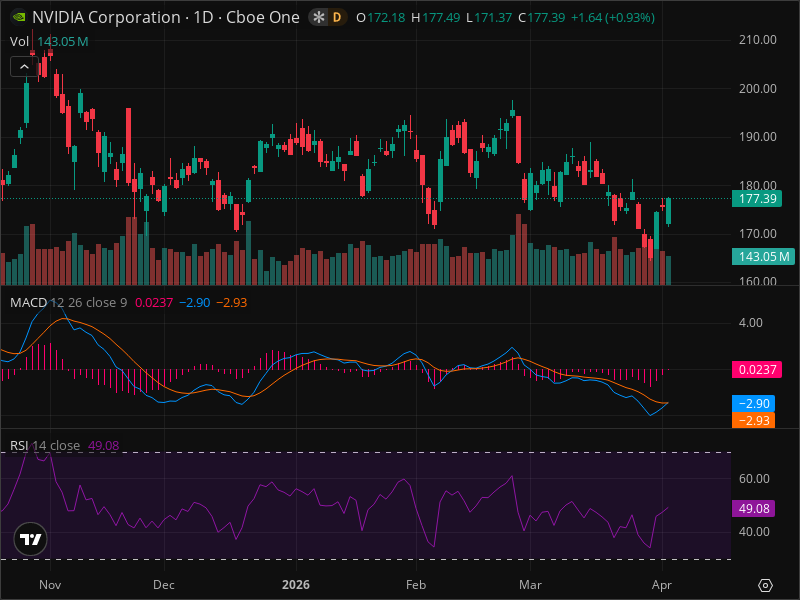800x600 pixels.
Task: Click the blue −2.90 MACD axis label
Action: pos(754,404)
